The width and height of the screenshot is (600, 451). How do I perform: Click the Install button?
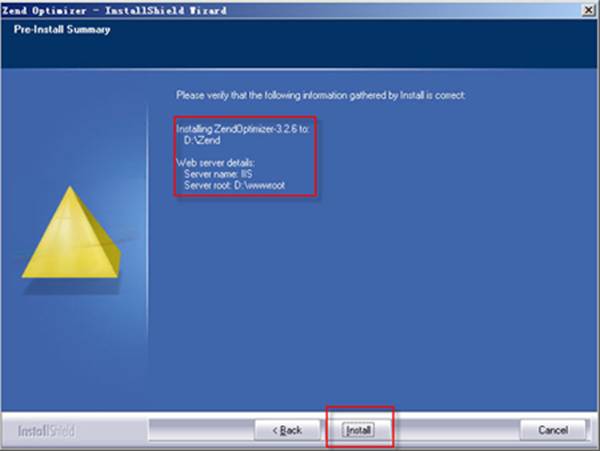[358, 430]
